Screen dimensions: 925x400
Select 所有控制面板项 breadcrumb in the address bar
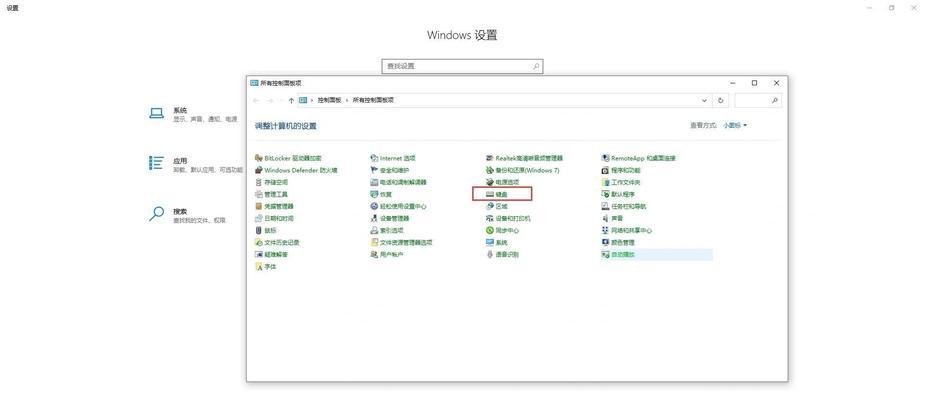pos(373,100)
